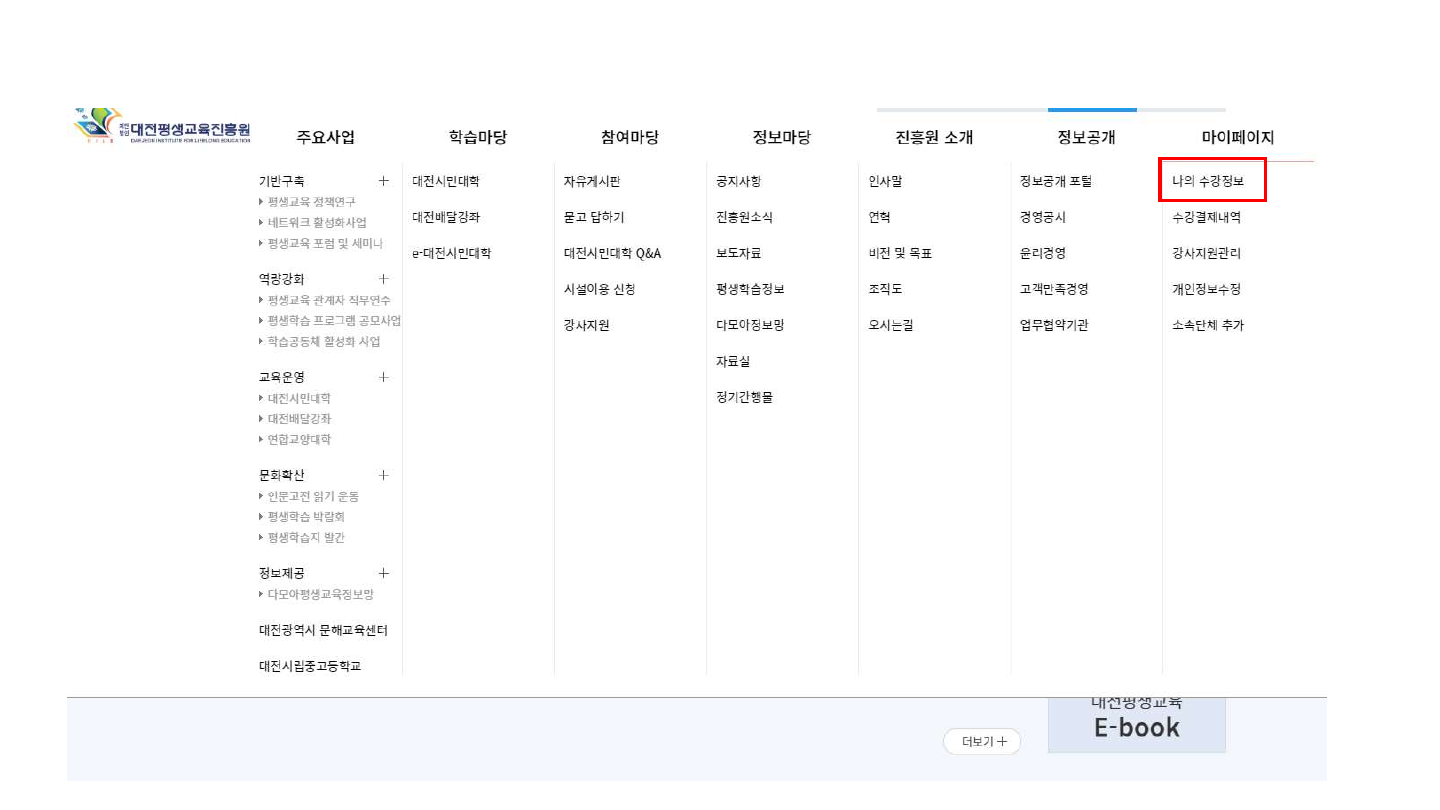This screenshot has width=1440, height=810.
Task: Click the plus icon beside 역량강화
Action: coord(383,279)
